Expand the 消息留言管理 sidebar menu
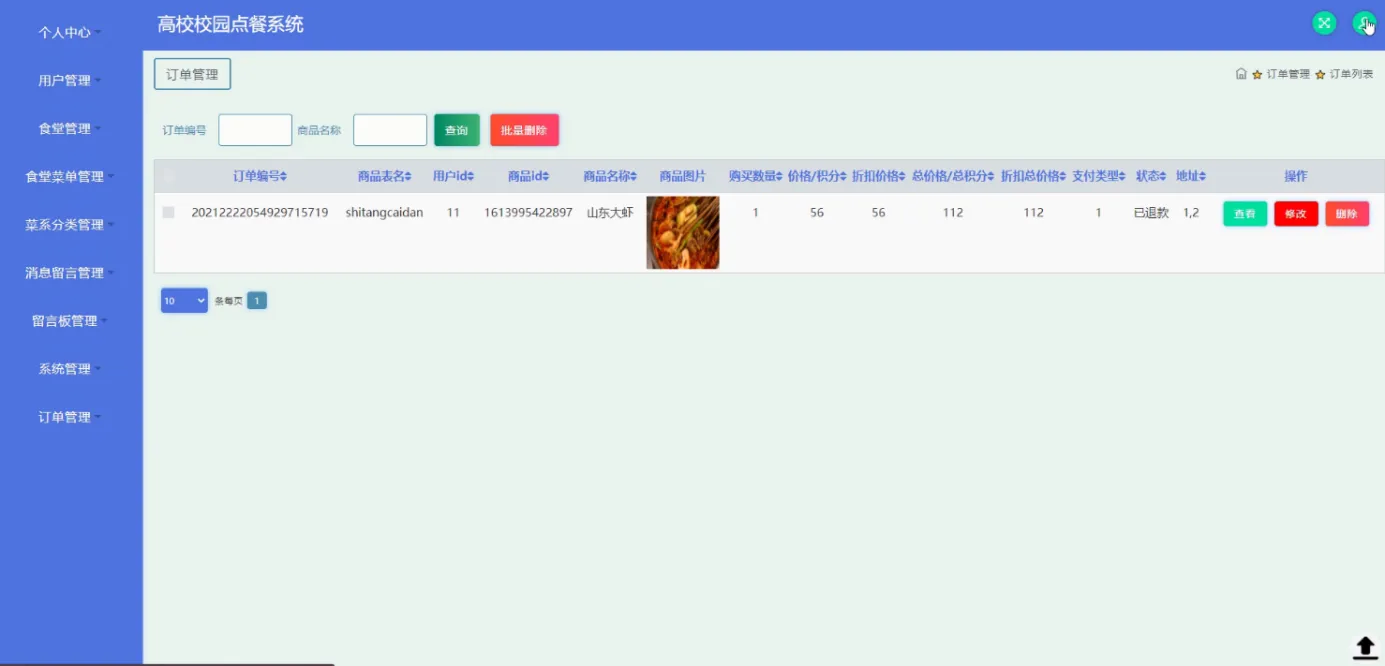 coord(70,272)
